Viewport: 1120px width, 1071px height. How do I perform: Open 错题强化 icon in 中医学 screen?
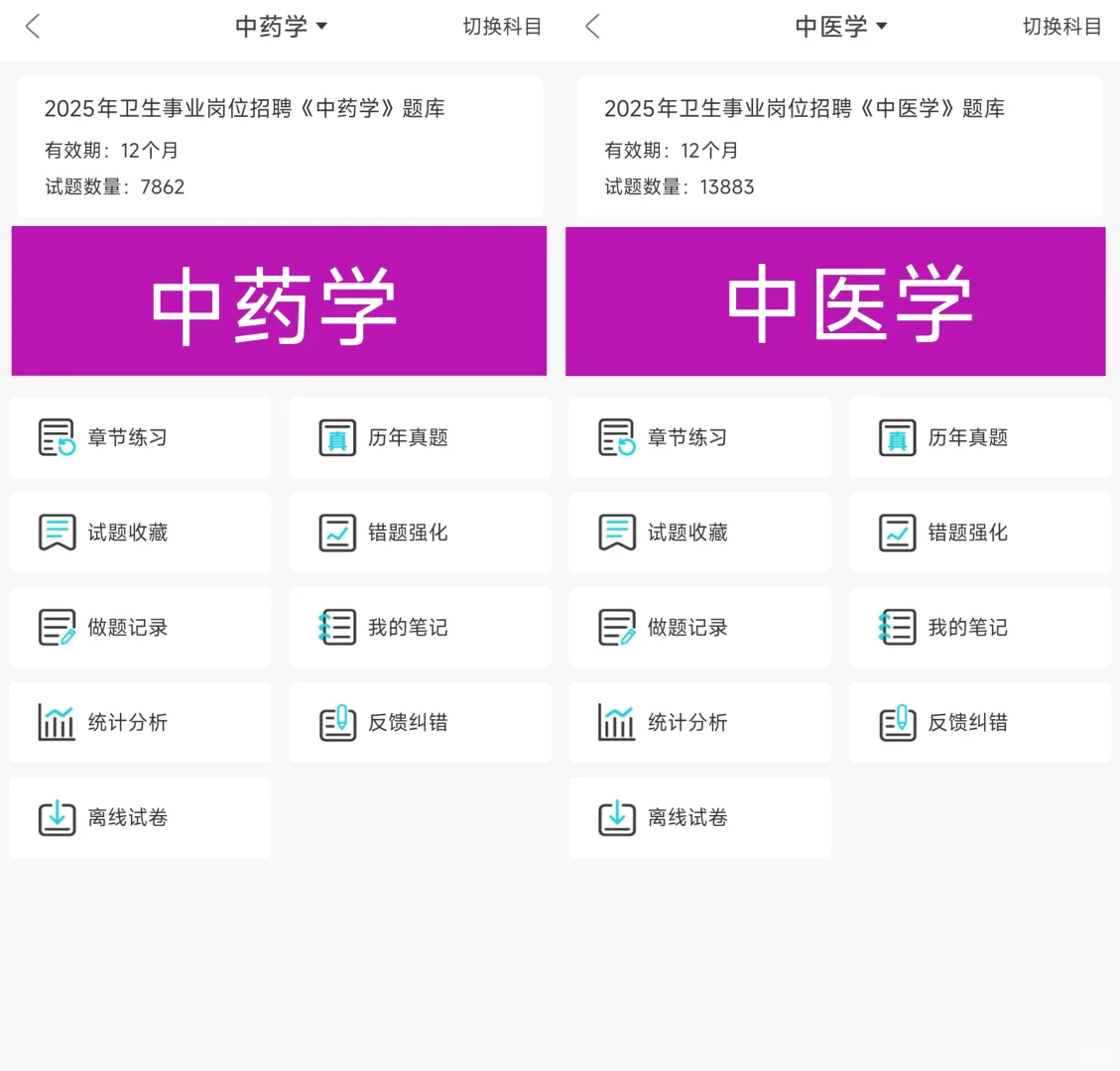[x=897, y=533]
